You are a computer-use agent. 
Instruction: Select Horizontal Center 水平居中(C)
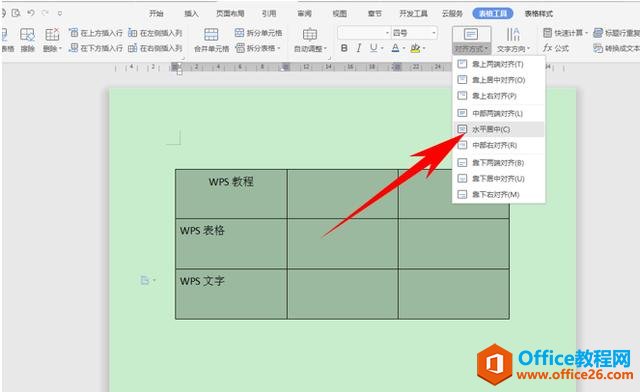coord(499,129)
